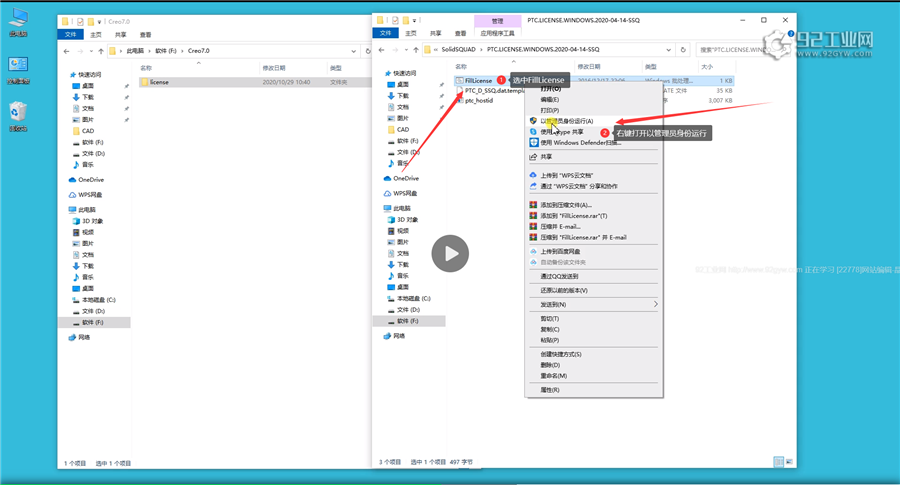Sort by 名称 column in PTC.LICENSE window
The image size is (900, 485).
click(461, 67)
